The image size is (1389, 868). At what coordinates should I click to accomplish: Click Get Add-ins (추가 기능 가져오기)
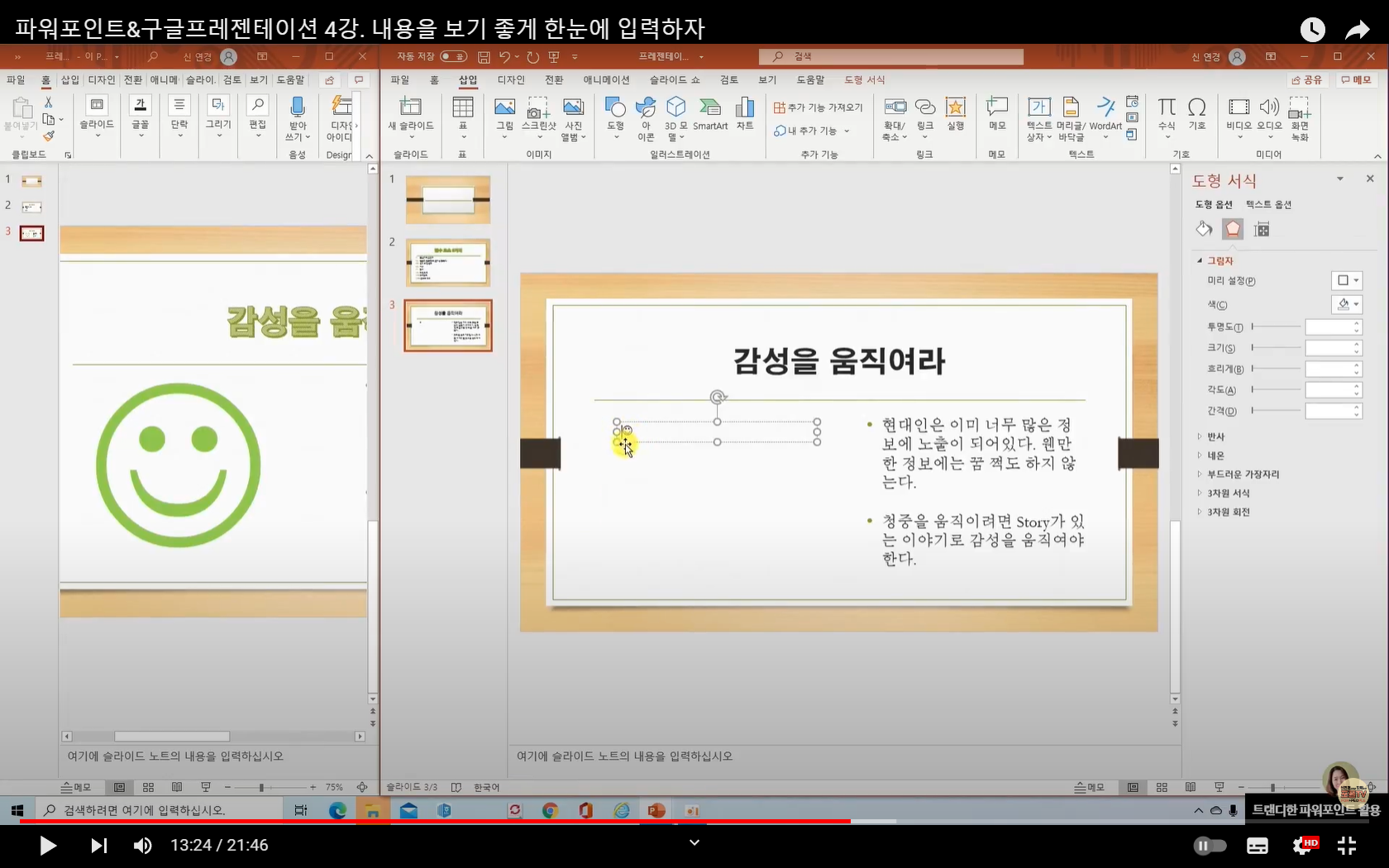[x=819, y=107]
